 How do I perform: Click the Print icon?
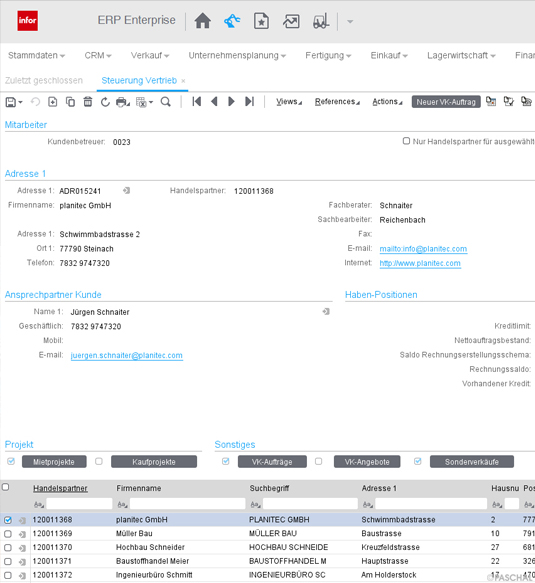(123, 102)
